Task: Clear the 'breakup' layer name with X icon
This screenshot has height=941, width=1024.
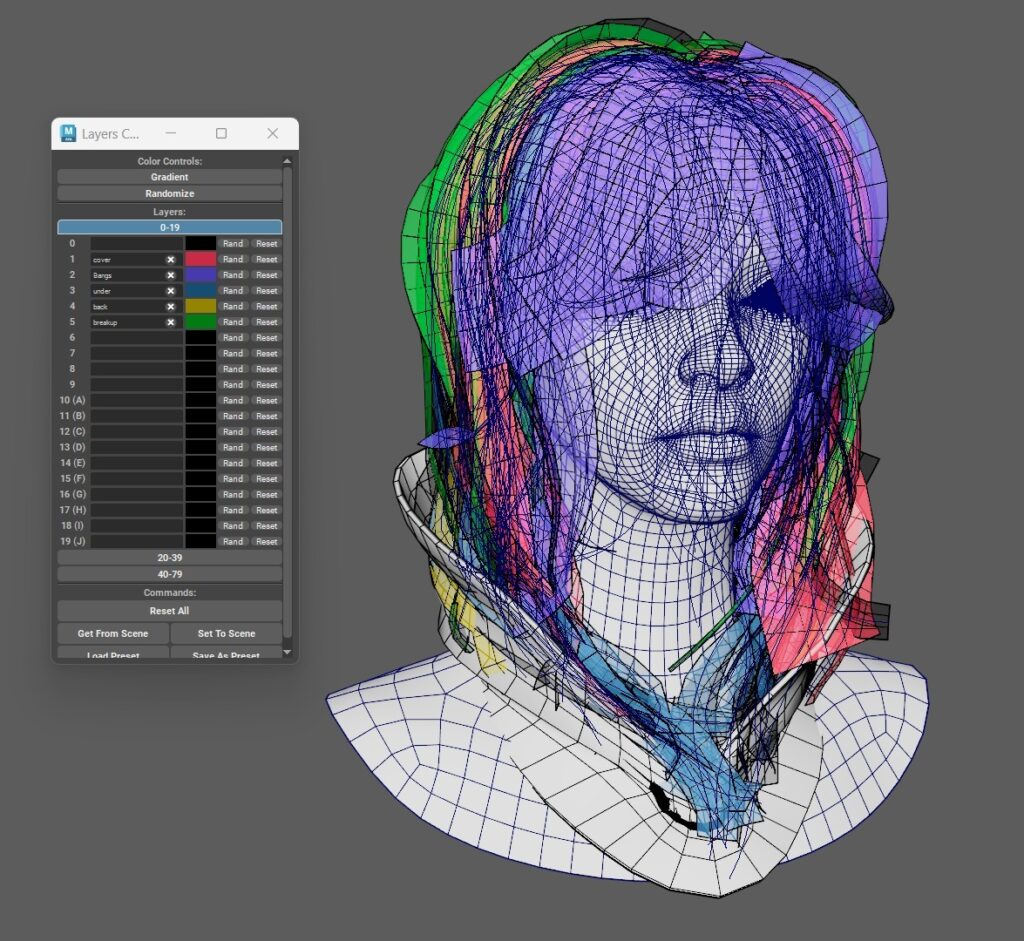Action: [170, 322]
